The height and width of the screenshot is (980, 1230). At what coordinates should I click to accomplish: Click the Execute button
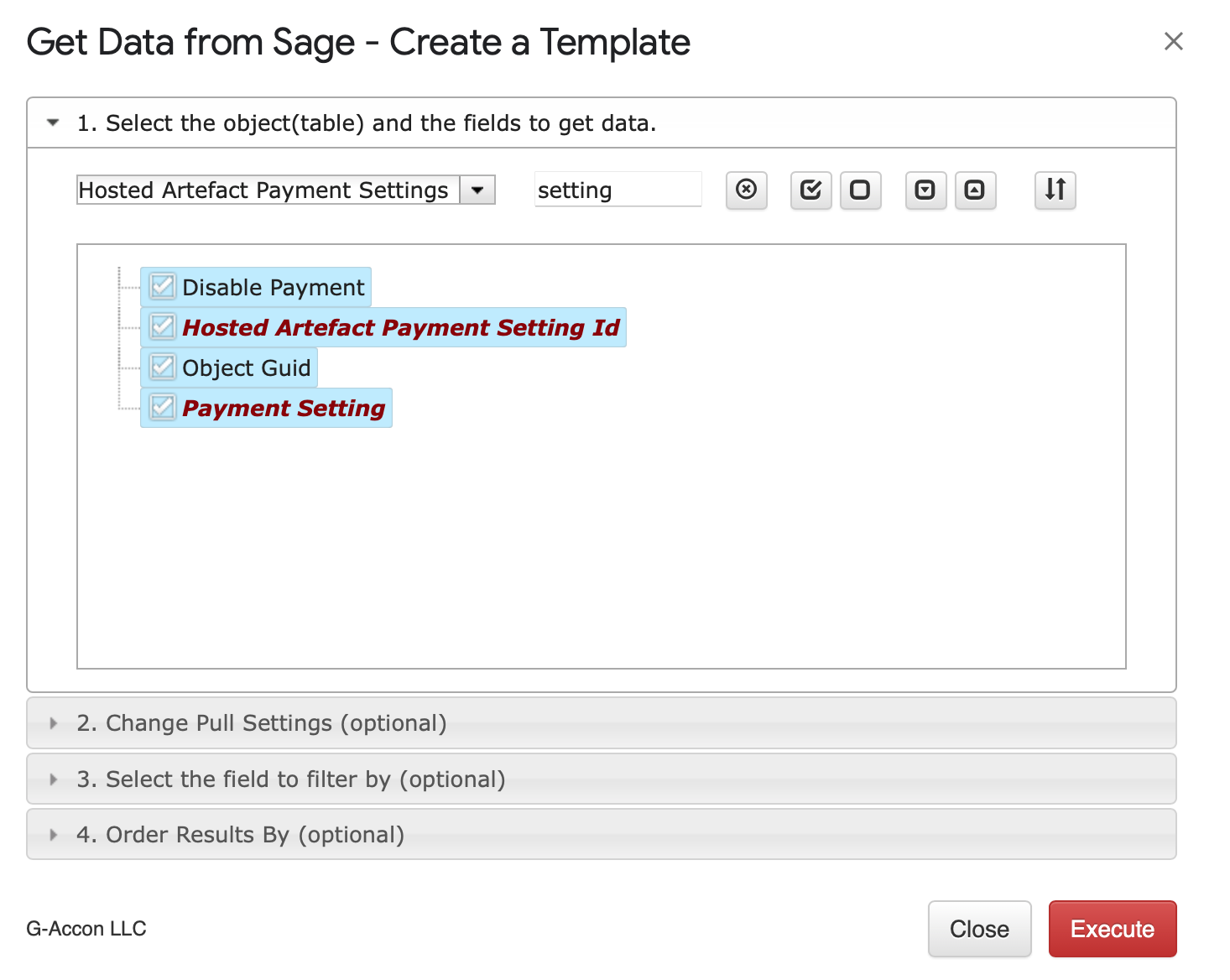1113,929
